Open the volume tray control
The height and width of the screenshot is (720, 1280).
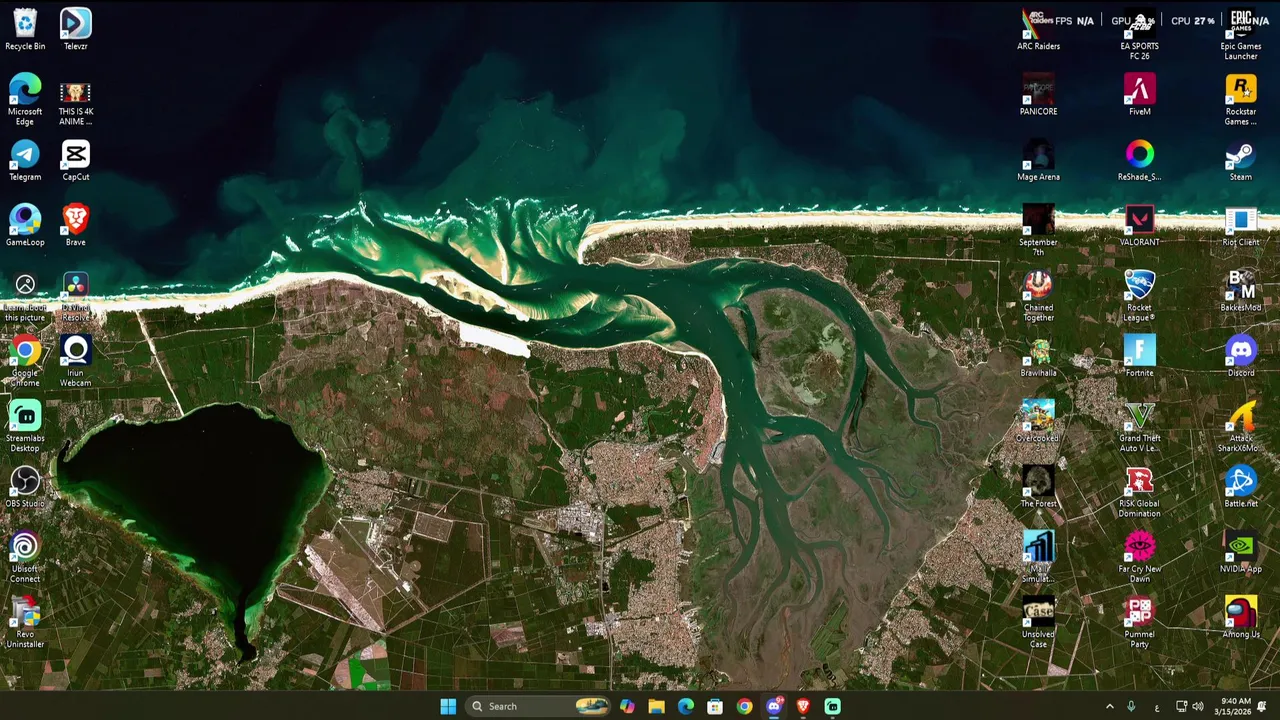click(1198, 706)
